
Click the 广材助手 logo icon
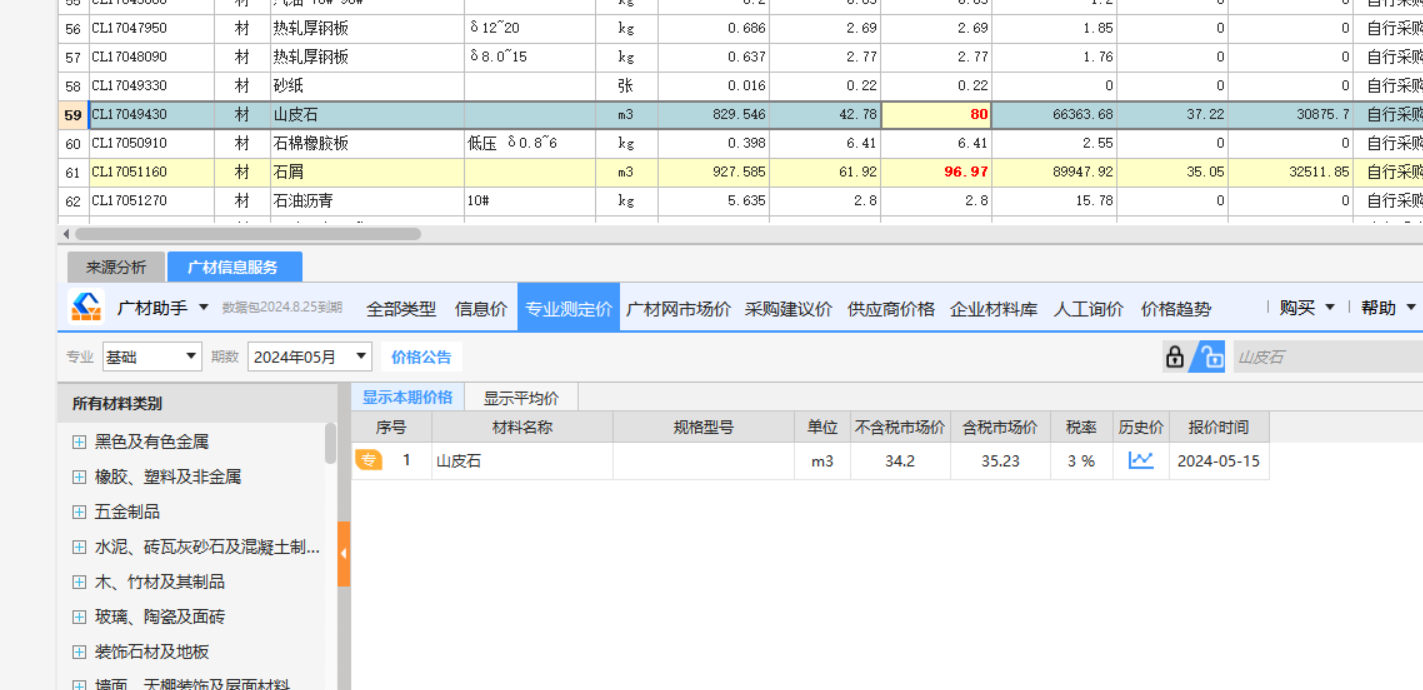pos(86,307)
